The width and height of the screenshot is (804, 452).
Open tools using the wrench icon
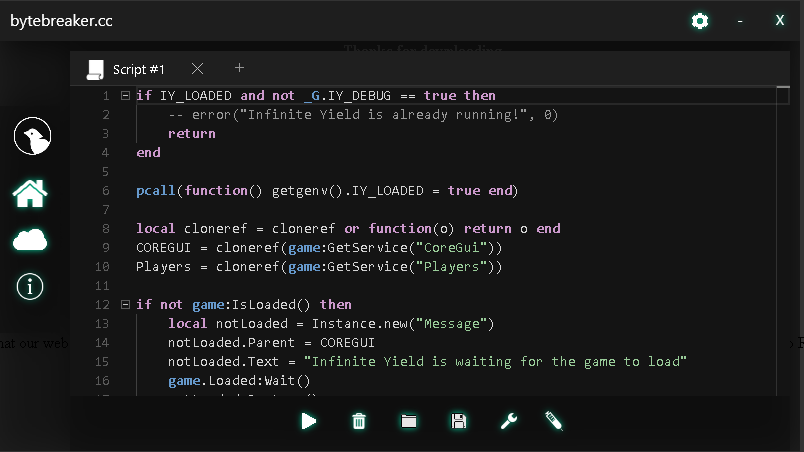click(x=509, y=421)
